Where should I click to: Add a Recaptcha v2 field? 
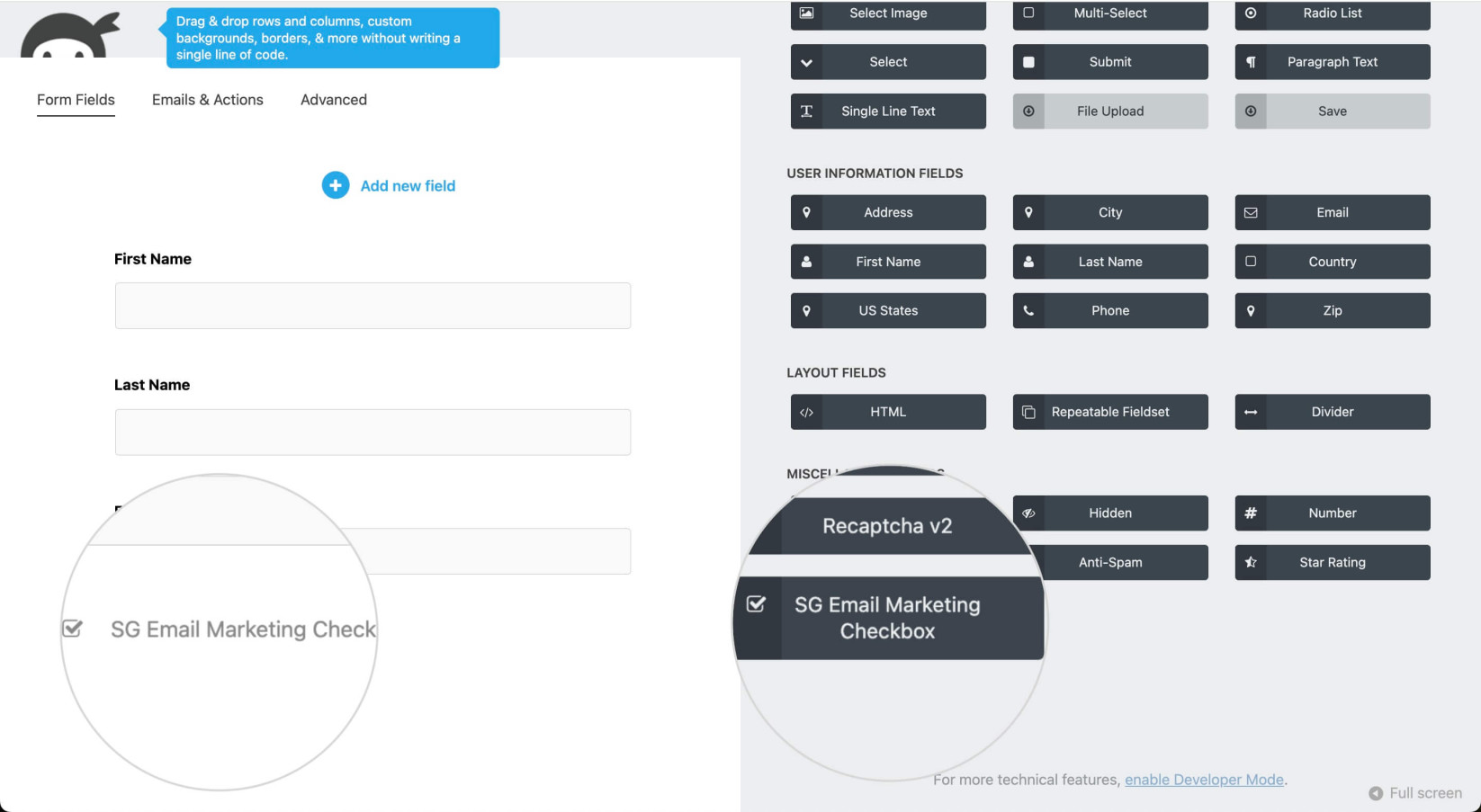[888, 526]
